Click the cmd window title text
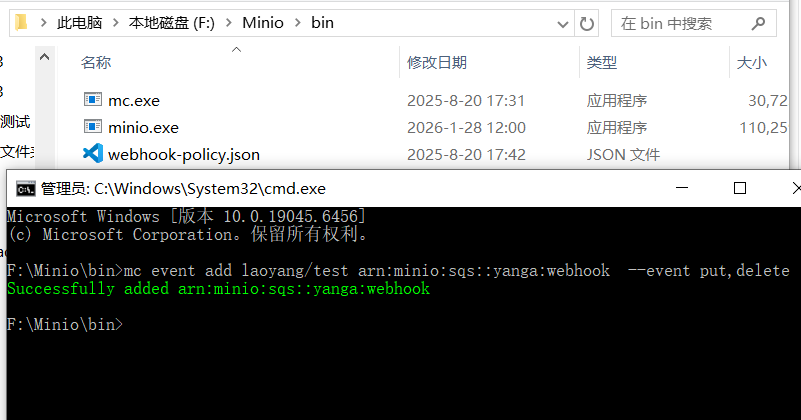Screen dimensions: 801x420 coord(183,189)
